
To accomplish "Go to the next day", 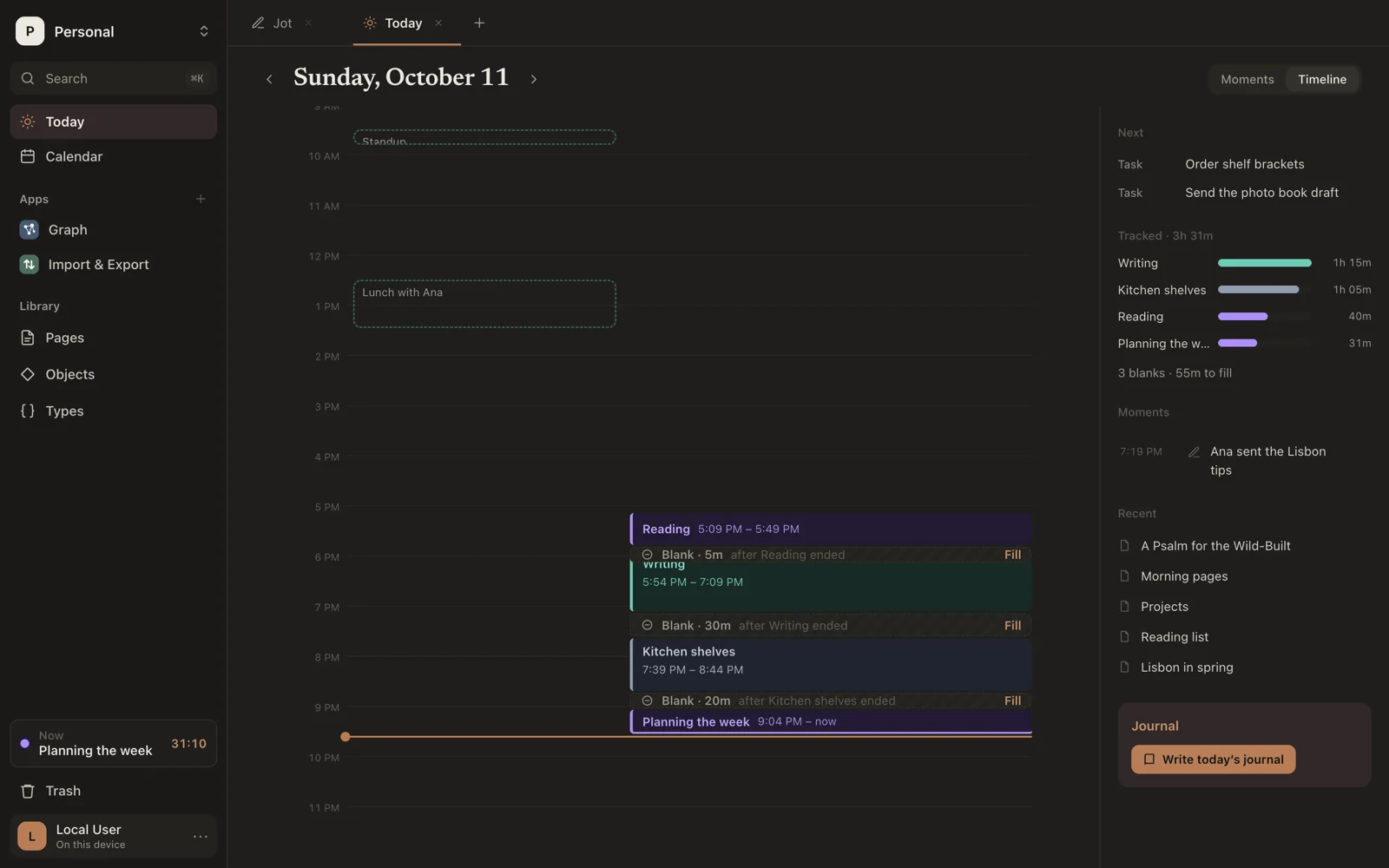I will tap(534, 79).
